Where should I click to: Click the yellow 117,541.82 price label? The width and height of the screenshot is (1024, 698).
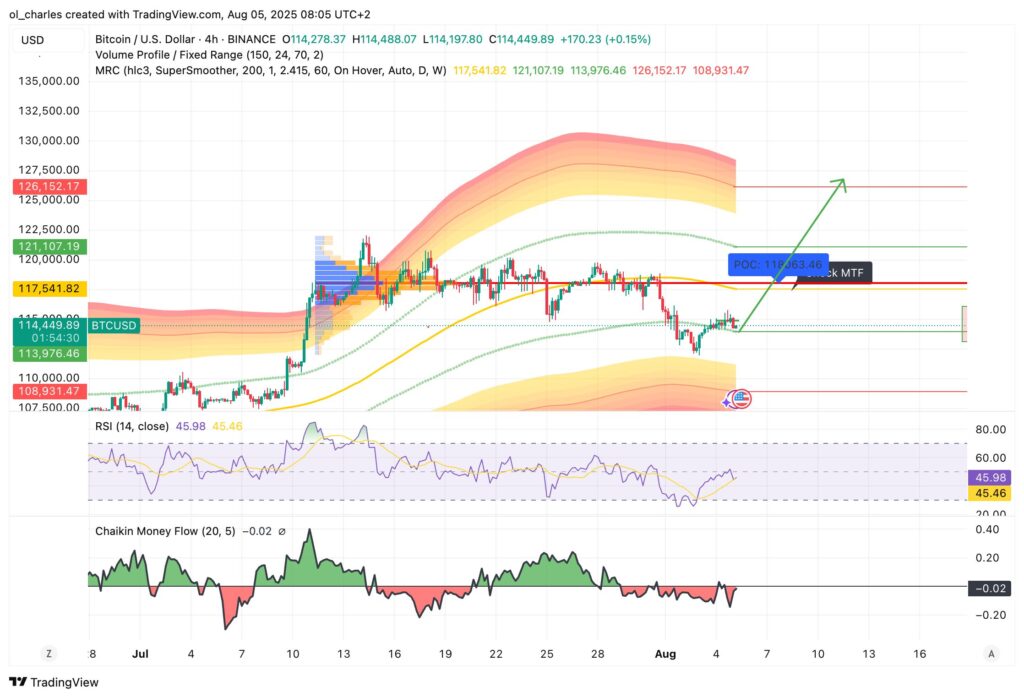point(49,289)
